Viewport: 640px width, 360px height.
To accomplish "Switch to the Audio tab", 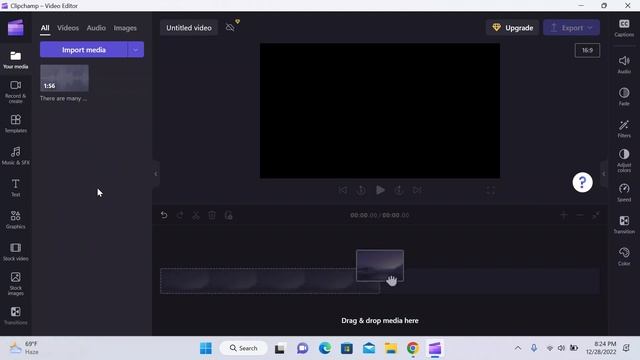I will [x=96, y=28].
